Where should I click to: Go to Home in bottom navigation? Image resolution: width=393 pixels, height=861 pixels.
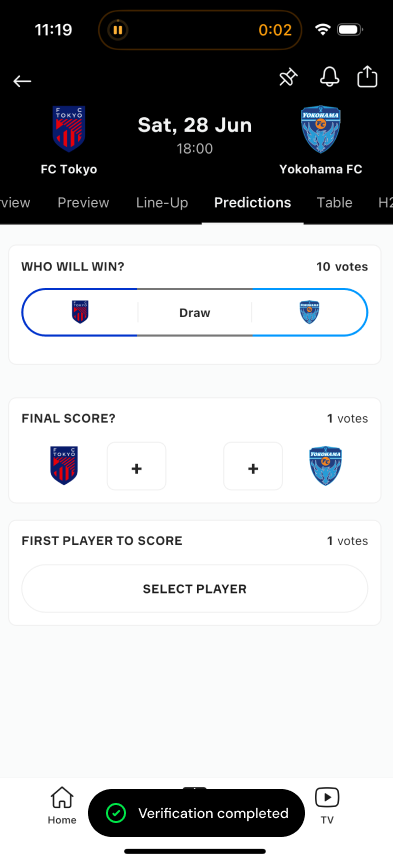coord(62,805)
